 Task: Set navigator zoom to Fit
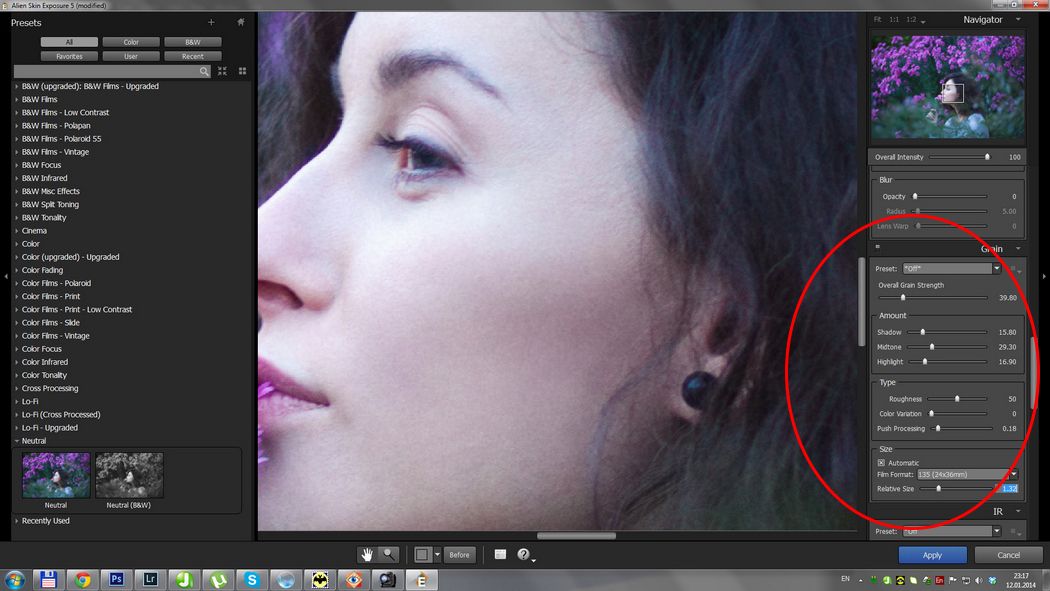pyautogui.click(x=877, y=19)
